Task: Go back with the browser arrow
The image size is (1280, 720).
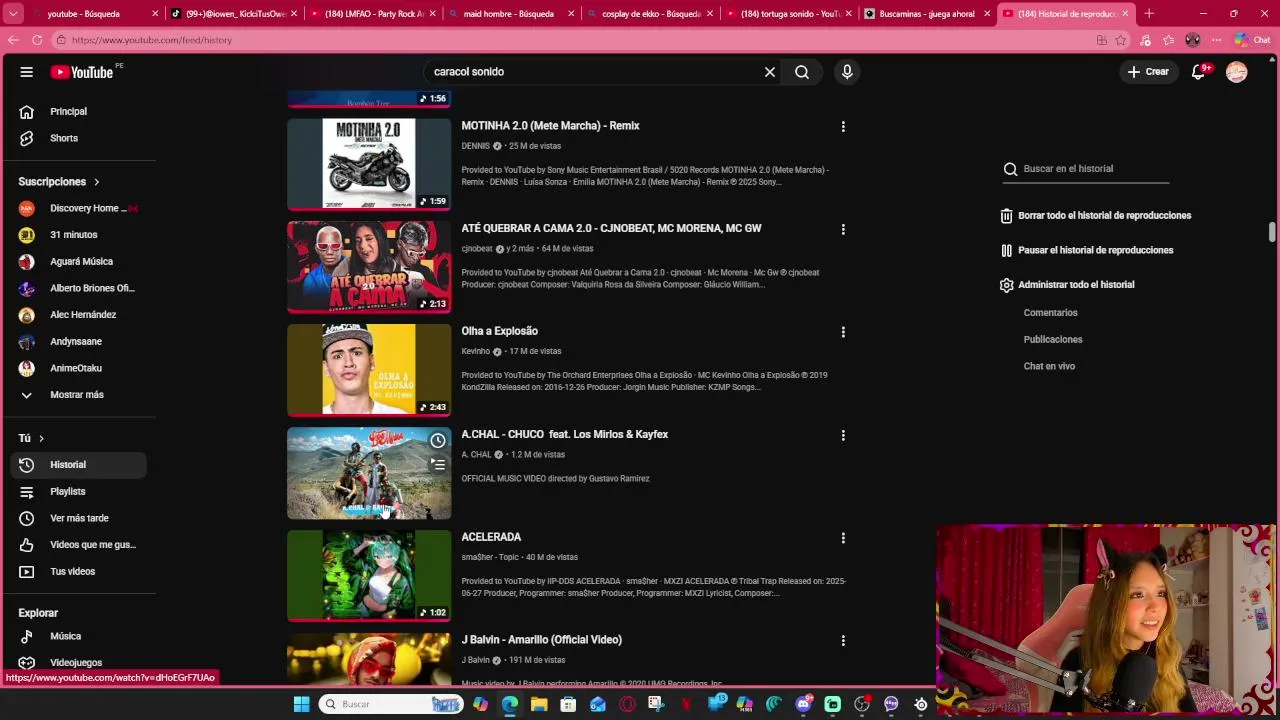Action: 13,40
